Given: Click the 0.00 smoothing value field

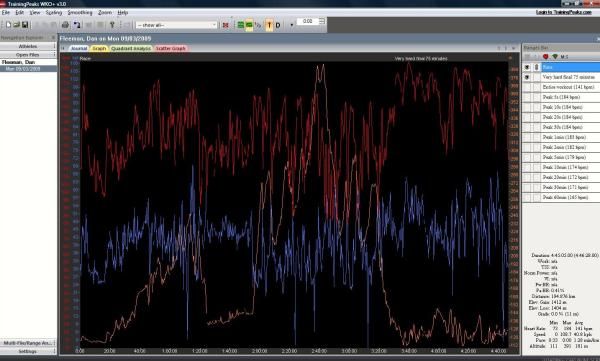Looking at the screenshot, I should 308,21.
